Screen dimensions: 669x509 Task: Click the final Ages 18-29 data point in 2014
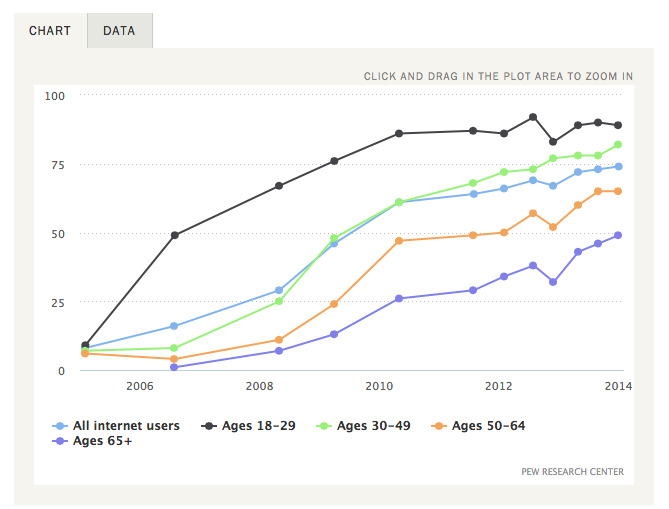pos(618,125)
